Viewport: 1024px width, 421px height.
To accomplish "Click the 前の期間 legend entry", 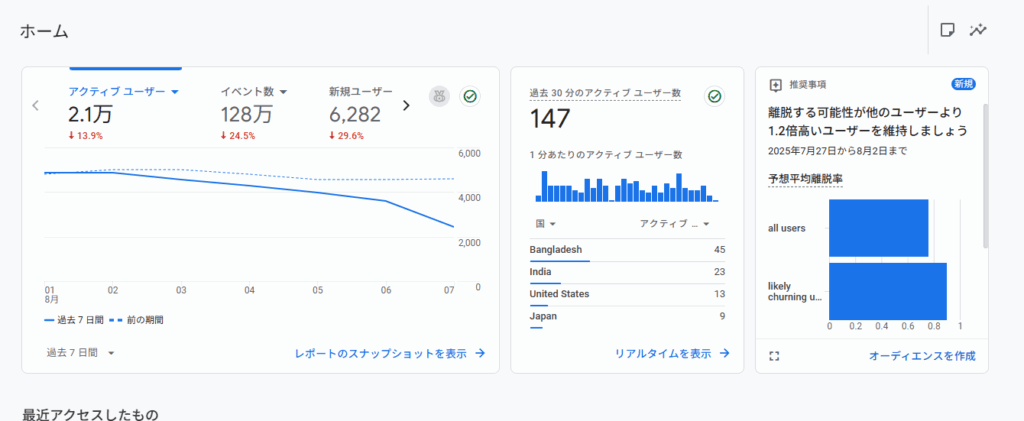I will [x=136, y=320].
